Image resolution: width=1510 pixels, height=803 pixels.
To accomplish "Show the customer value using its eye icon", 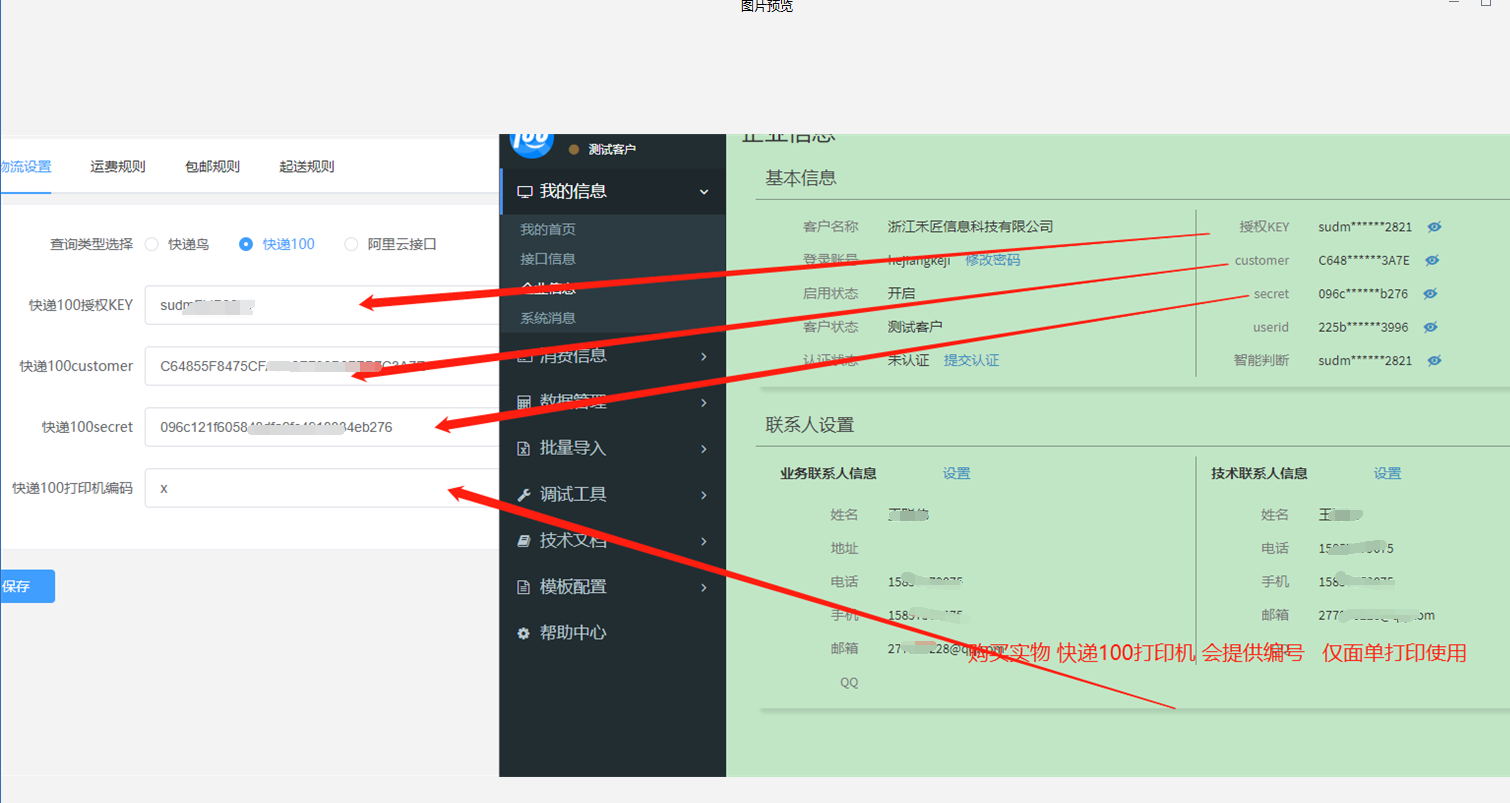I will (1432, 260).
